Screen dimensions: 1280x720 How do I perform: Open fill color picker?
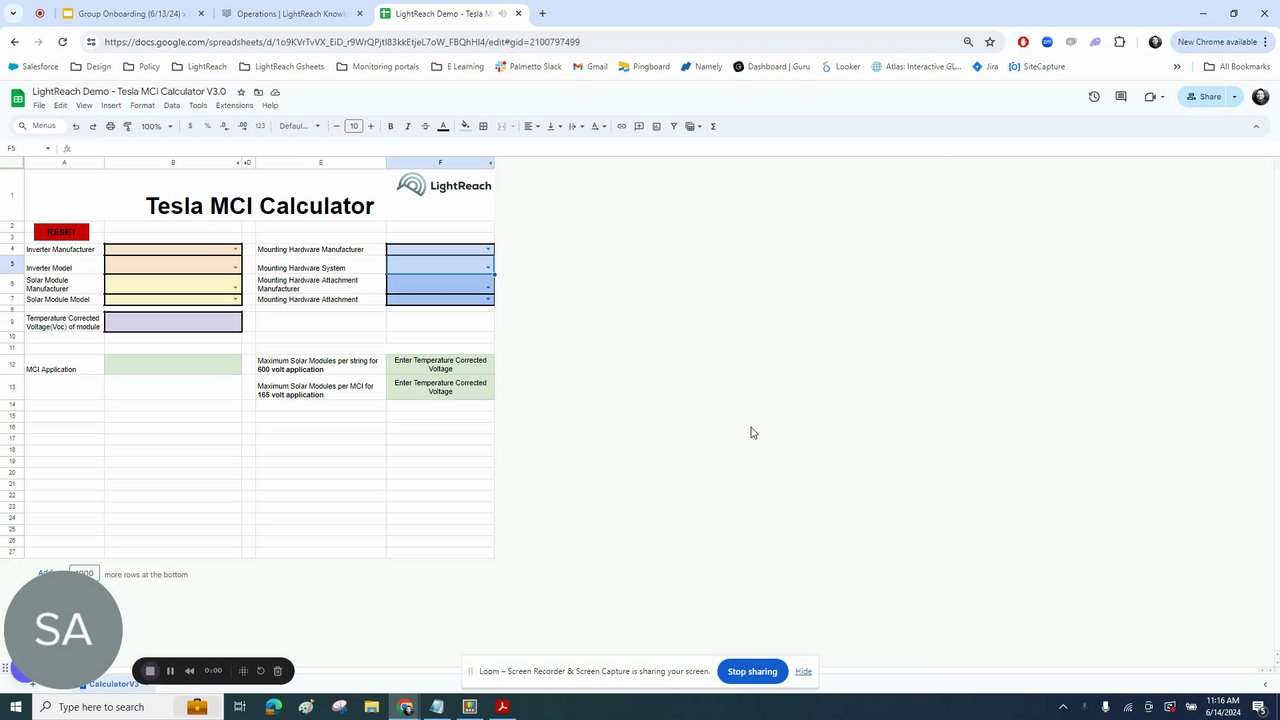[x=465, y=126]
